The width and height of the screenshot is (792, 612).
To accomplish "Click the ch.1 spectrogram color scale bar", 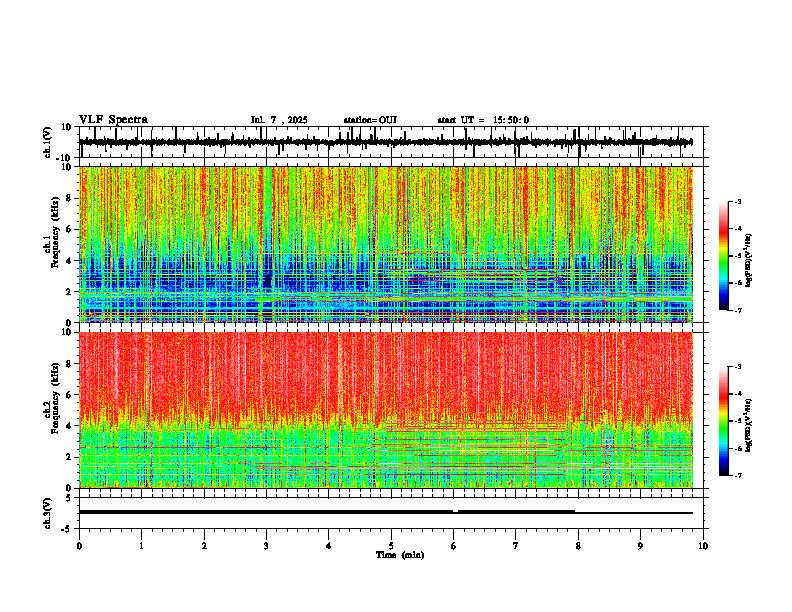I will 724,255.
